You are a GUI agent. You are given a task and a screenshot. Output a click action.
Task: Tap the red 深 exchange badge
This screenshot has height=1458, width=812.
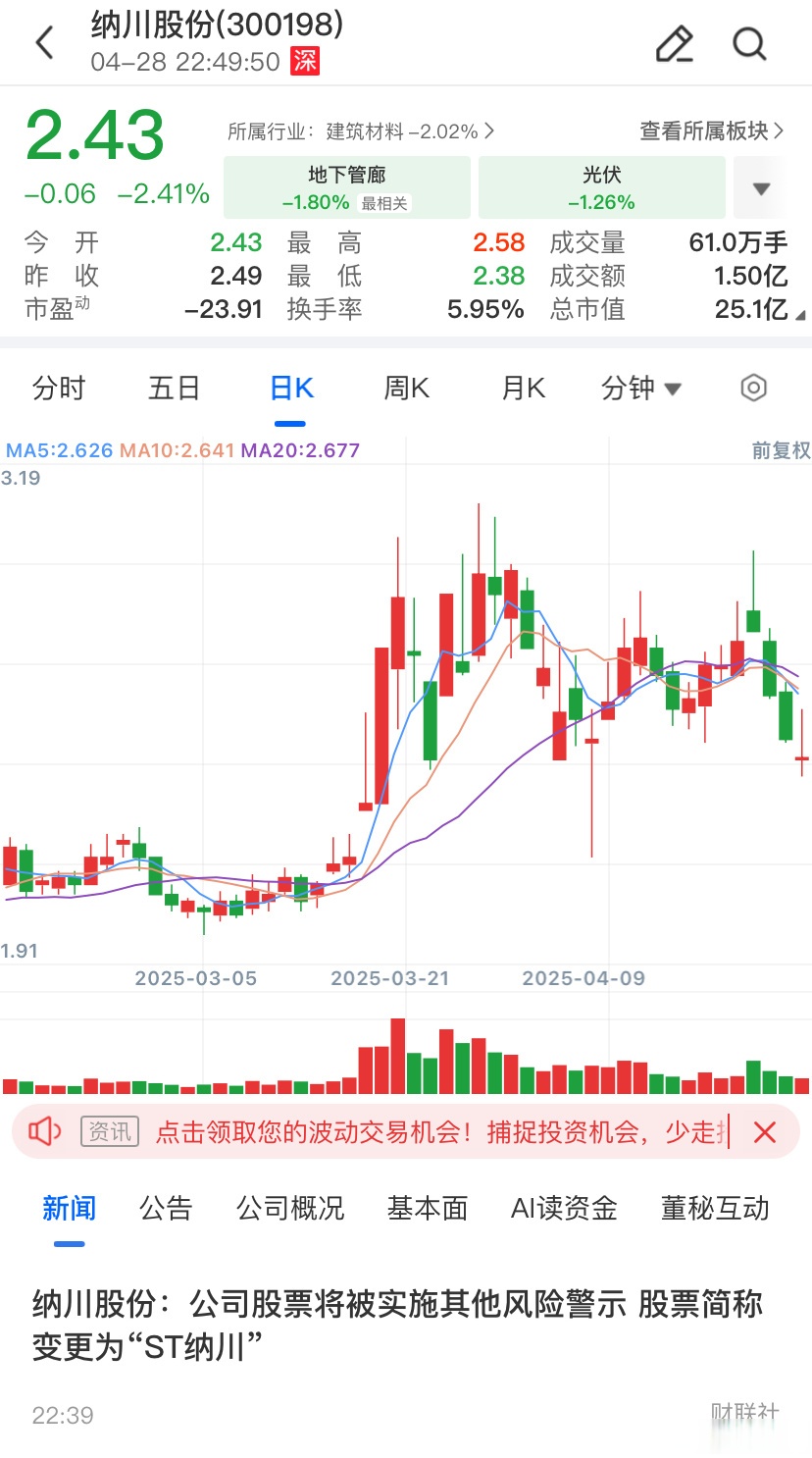(x=305, y=61)
